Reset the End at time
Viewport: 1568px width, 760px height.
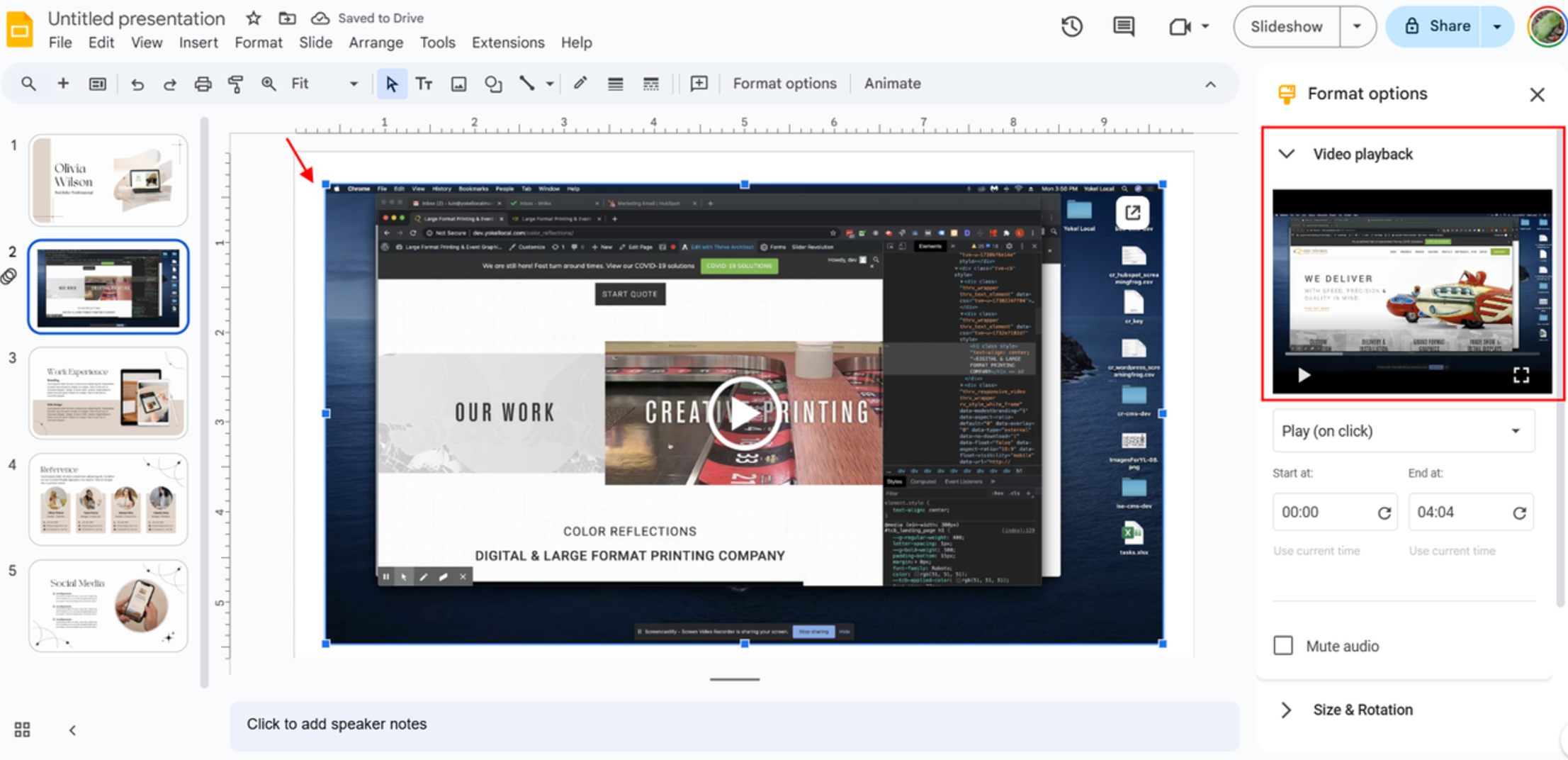[1519, 513]
